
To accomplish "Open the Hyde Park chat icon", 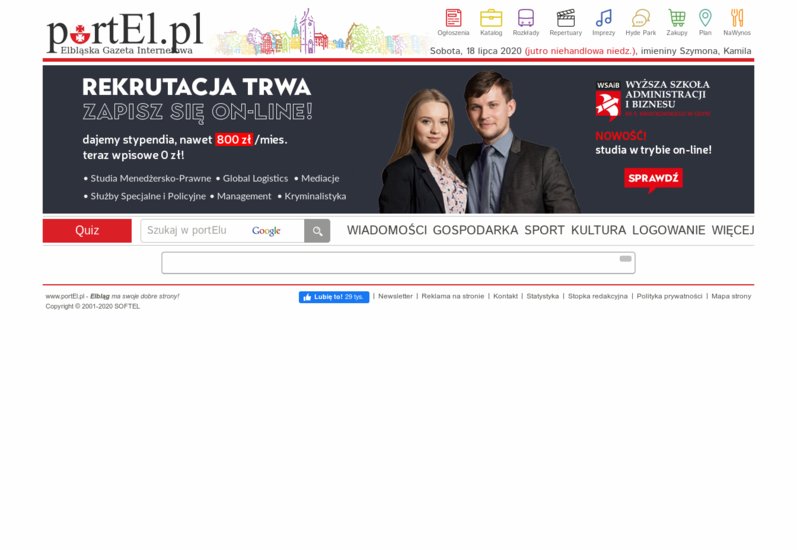I will [640, 22].
